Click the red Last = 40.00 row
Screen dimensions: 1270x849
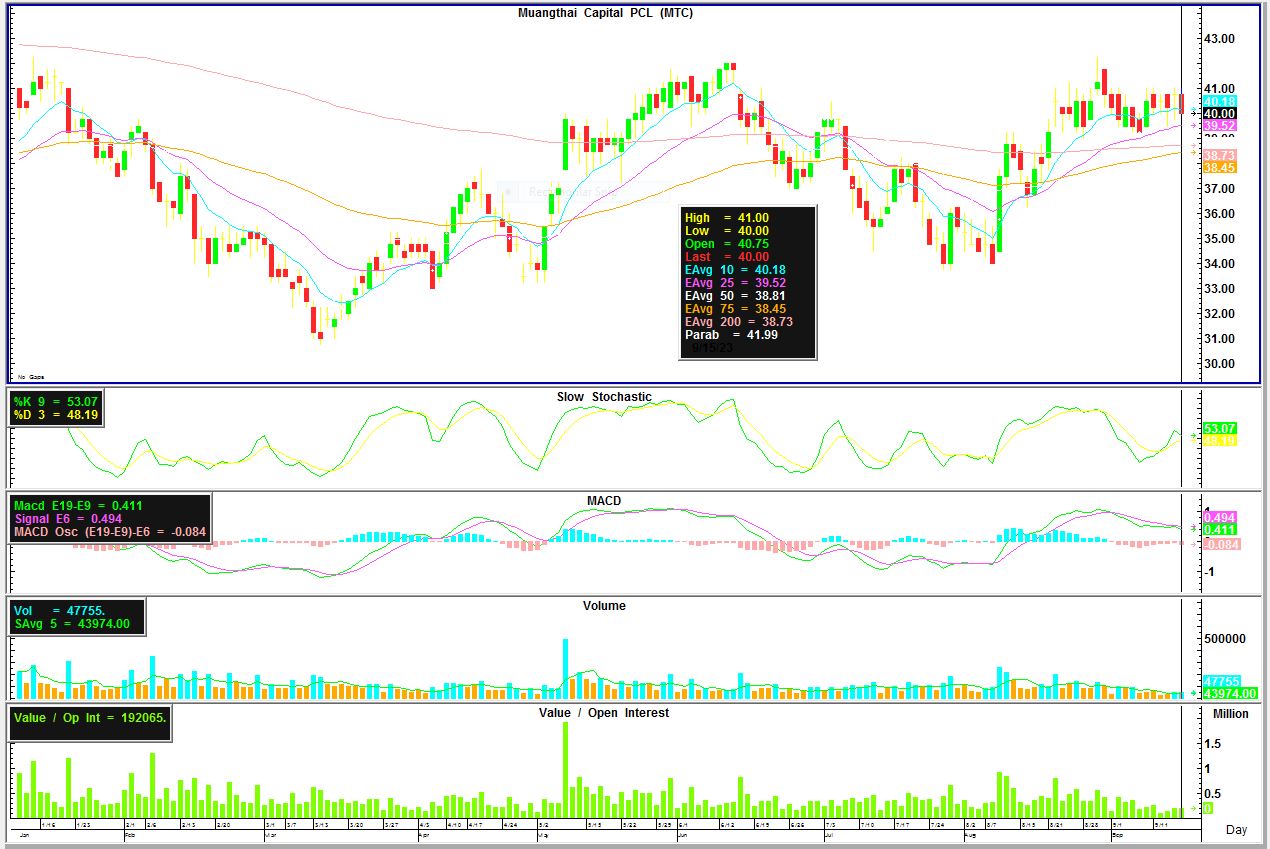click(x=726, y=257)
